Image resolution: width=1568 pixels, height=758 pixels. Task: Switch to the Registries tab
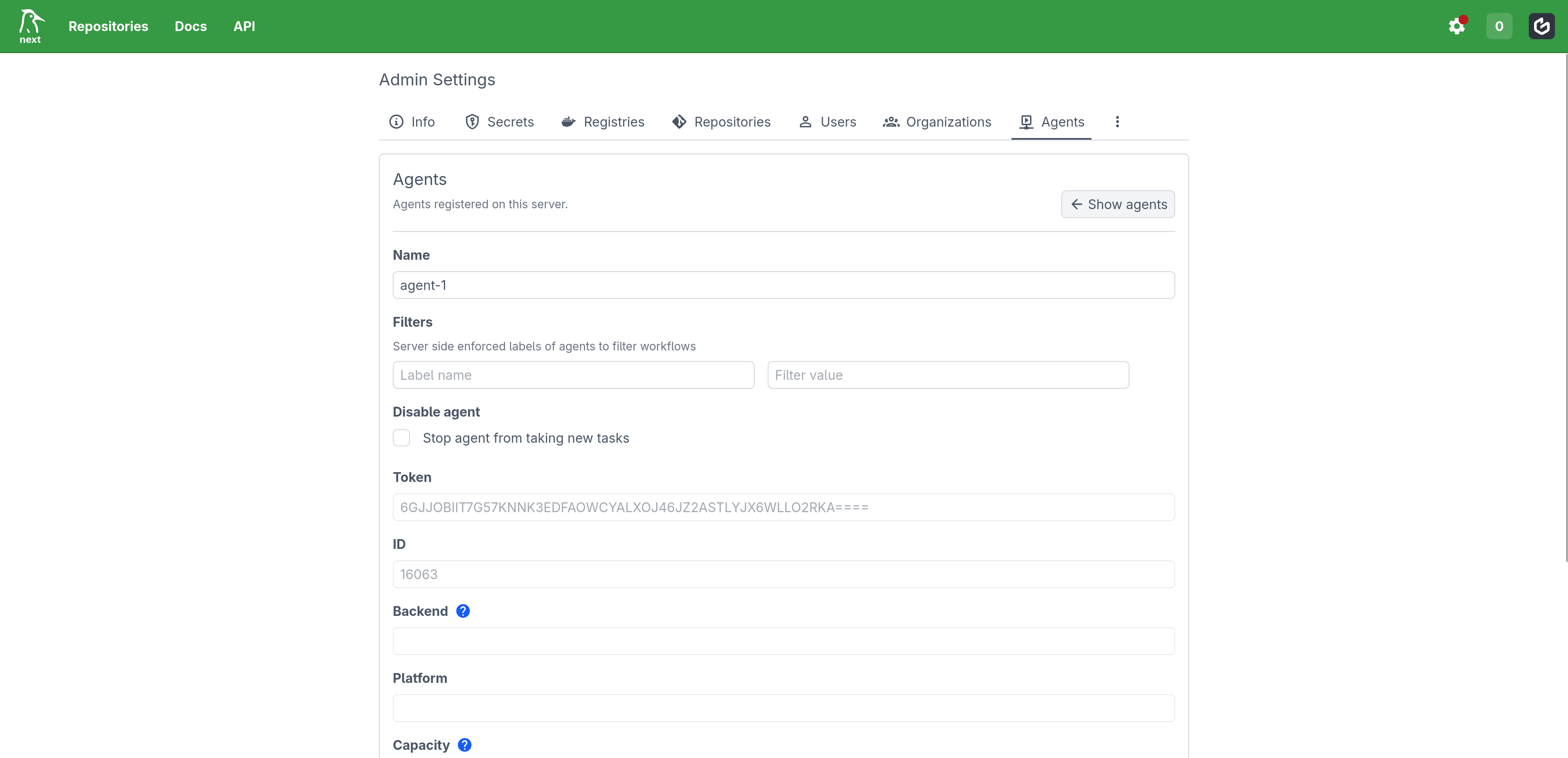click(x=603, y=122)
